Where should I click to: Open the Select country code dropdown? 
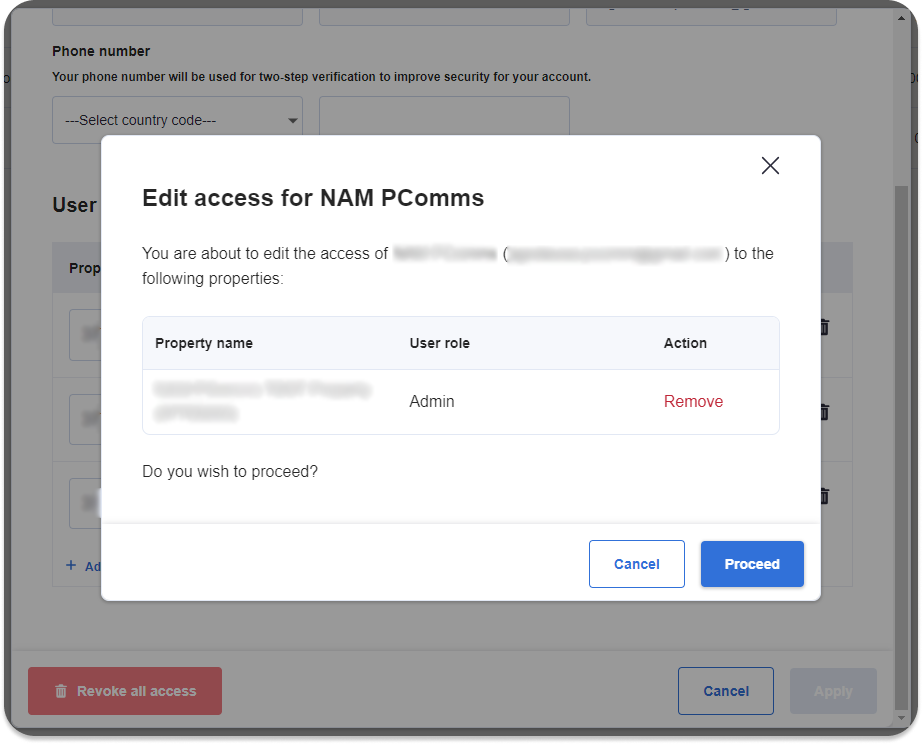pos(177,120)
